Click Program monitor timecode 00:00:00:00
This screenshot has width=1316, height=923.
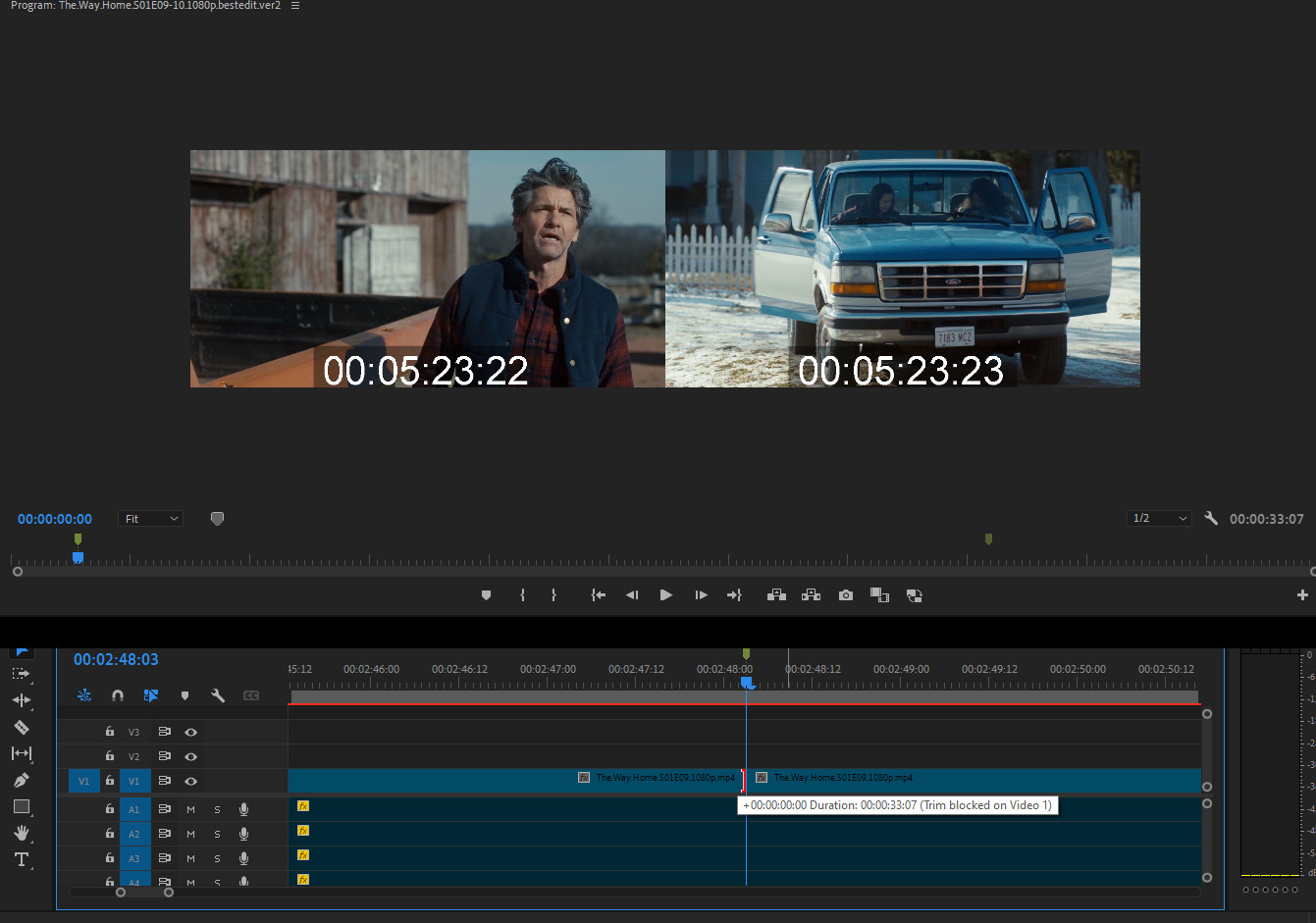[55, 519]
